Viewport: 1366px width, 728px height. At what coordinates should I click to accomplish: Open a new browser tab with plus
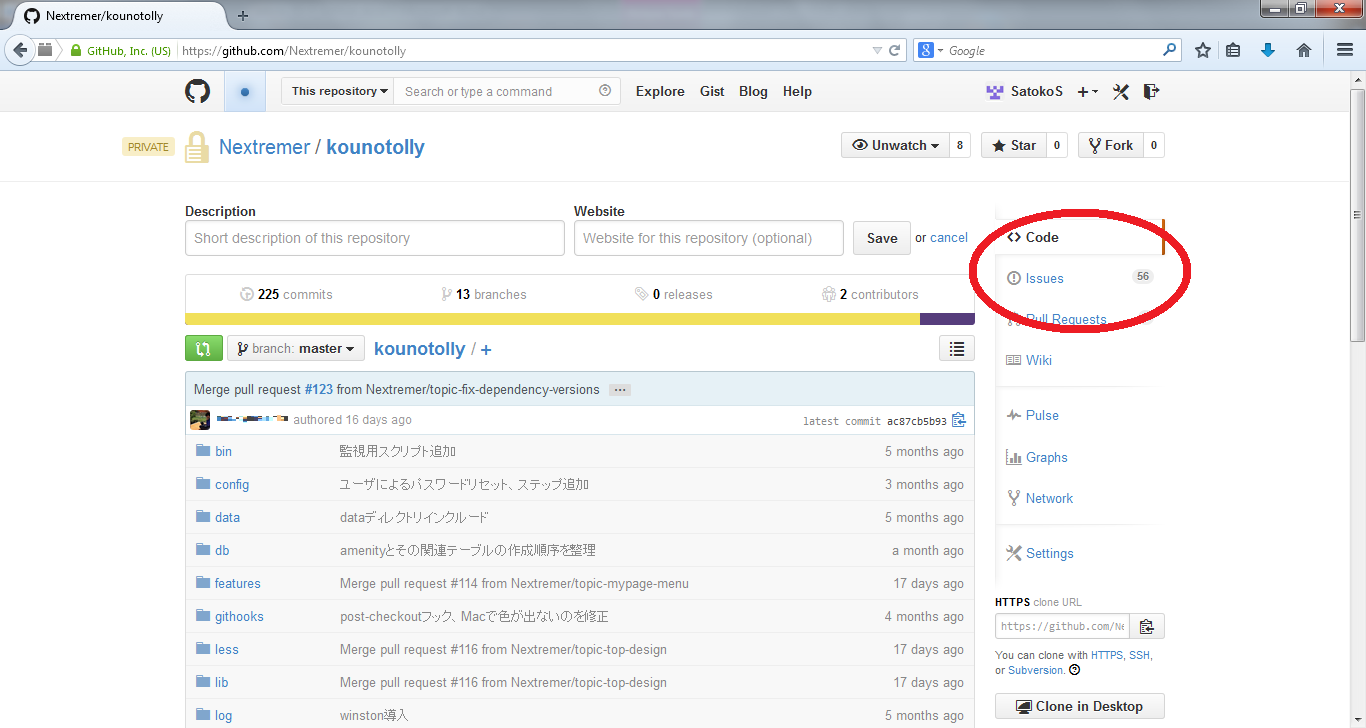point(243,16)
